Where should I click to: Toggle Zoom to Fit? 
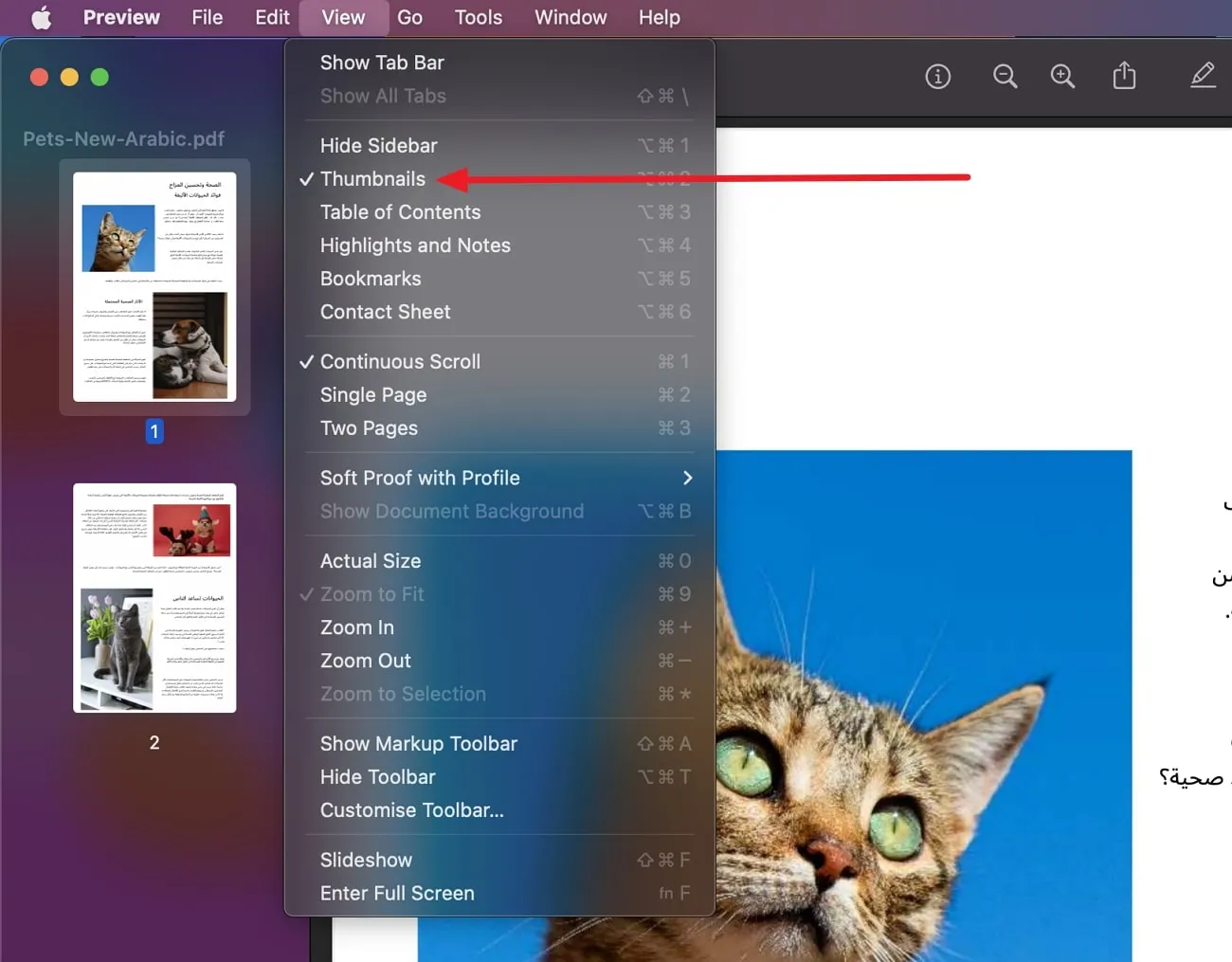point(372,594)
